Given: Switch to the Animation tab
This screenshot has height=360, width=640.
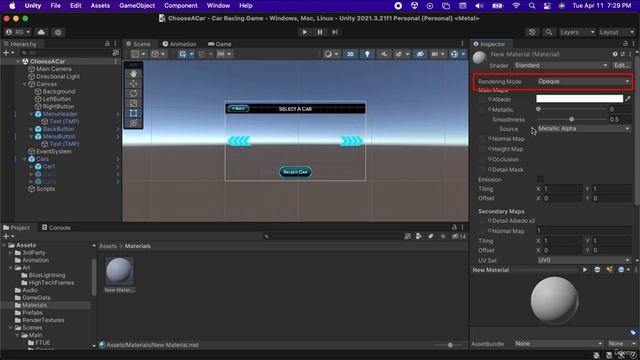Looking at the screenshot, I should [x=179, y=44].
